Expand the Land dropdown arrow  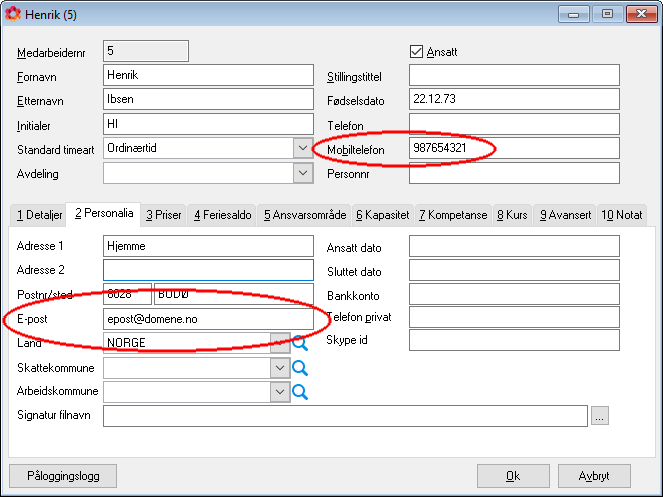[x=279, y=343]
